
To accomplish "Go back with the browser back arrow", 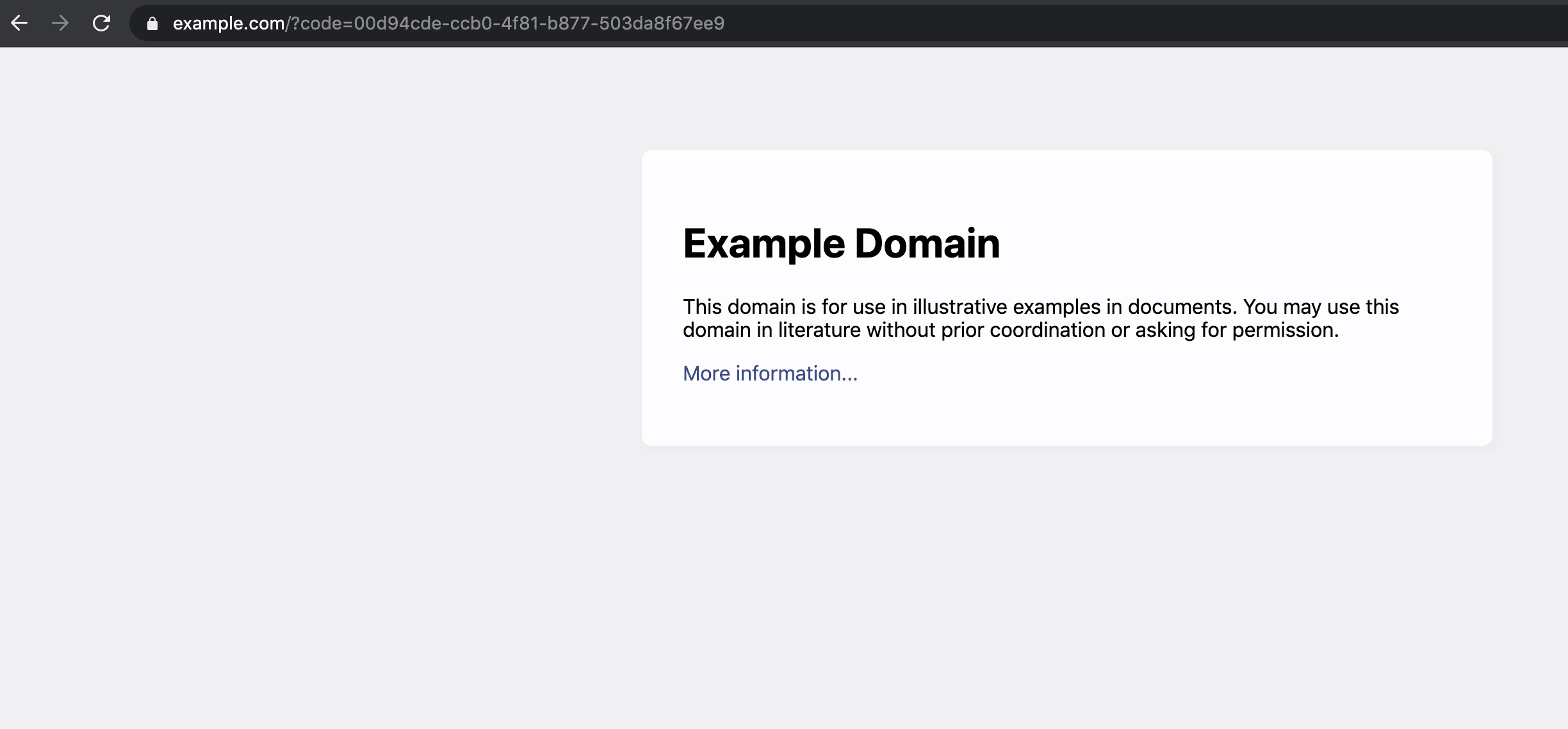I will pos(19,23).
